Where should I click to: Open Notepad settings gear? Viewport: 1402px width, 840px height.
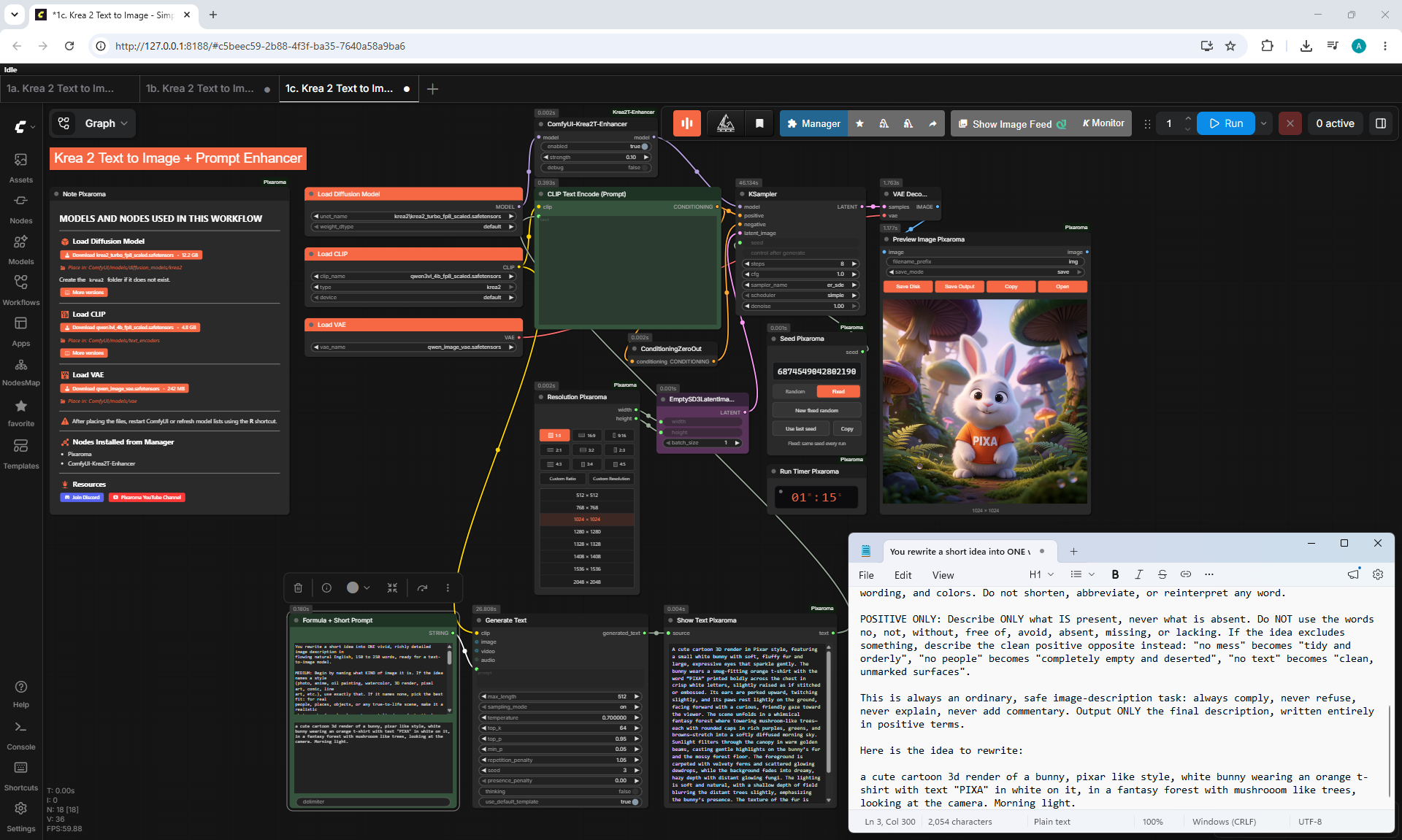point(1378,574)
